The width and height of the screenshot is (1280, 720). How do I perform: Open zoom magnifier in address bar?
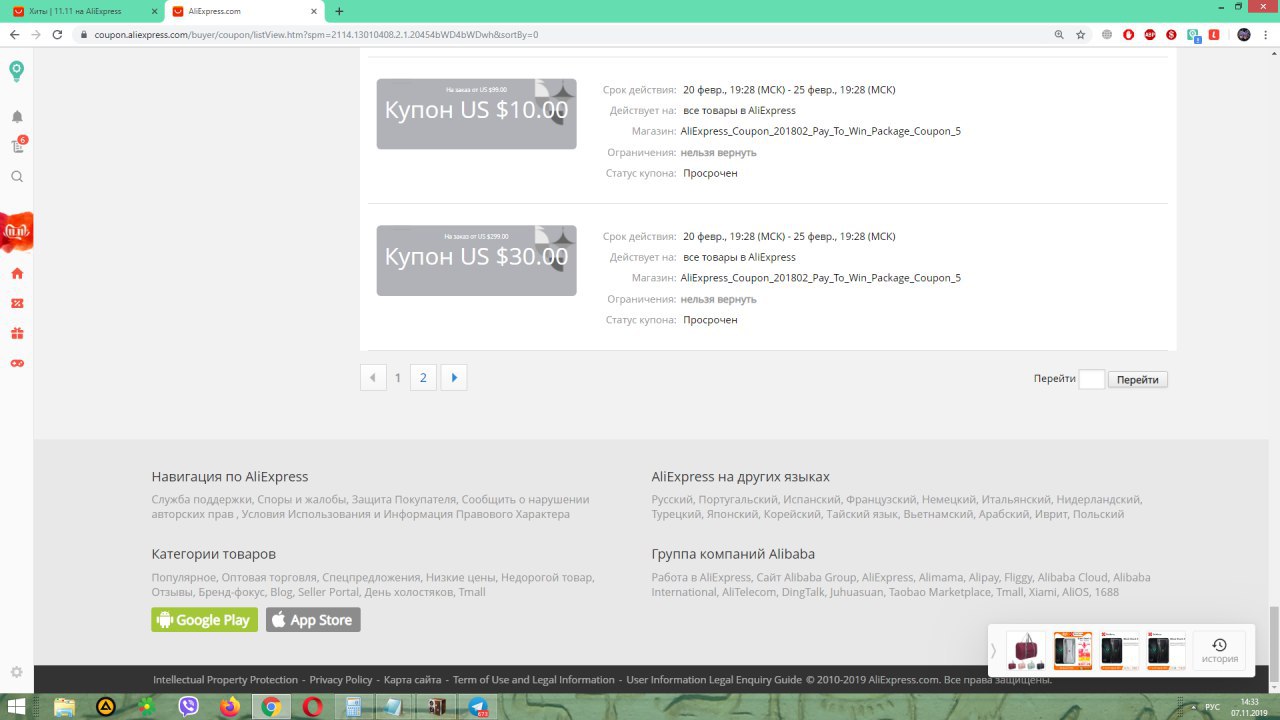(x=1059, y=34)
